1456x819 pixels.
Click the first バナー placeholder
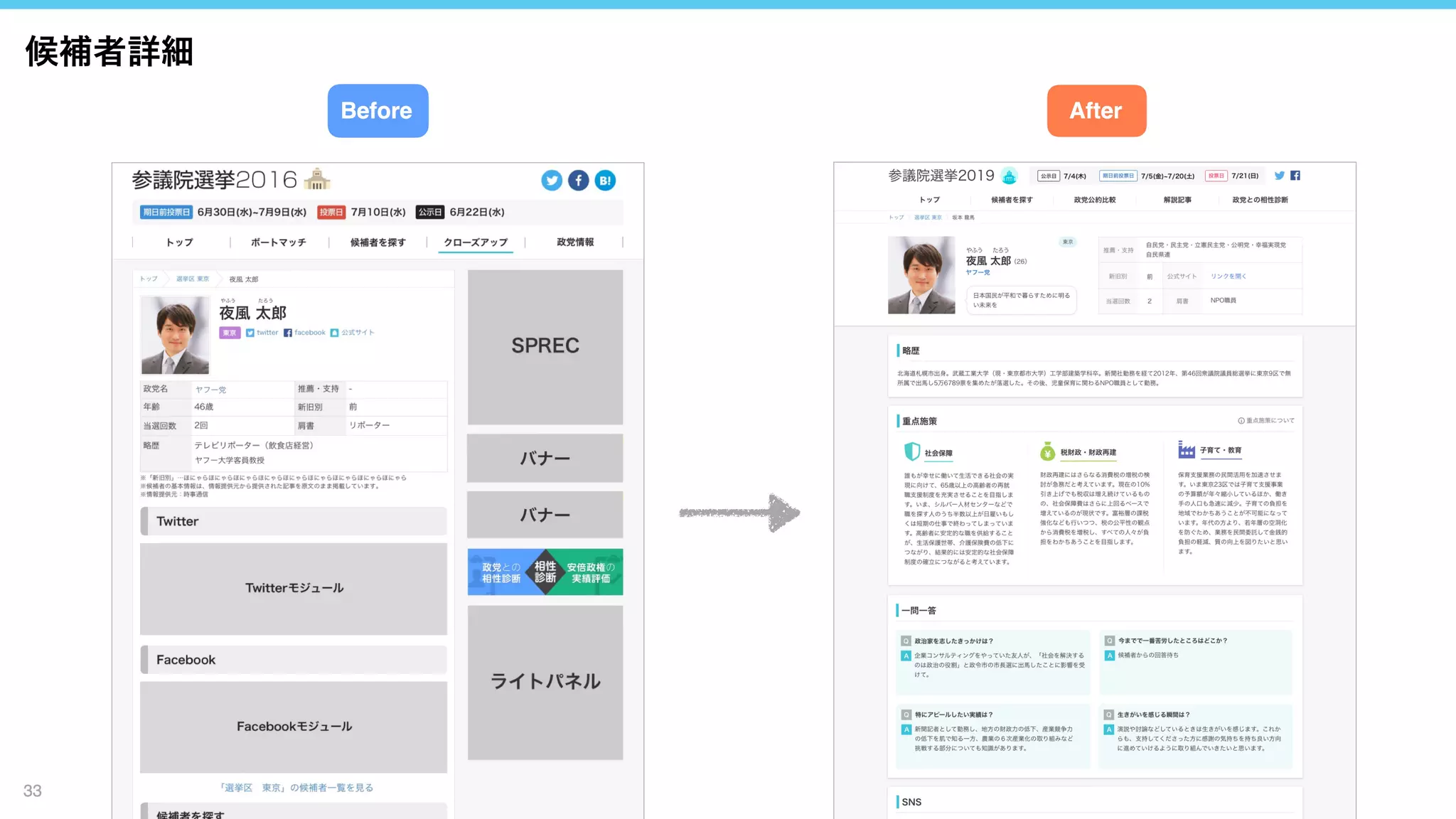(545, 458)
